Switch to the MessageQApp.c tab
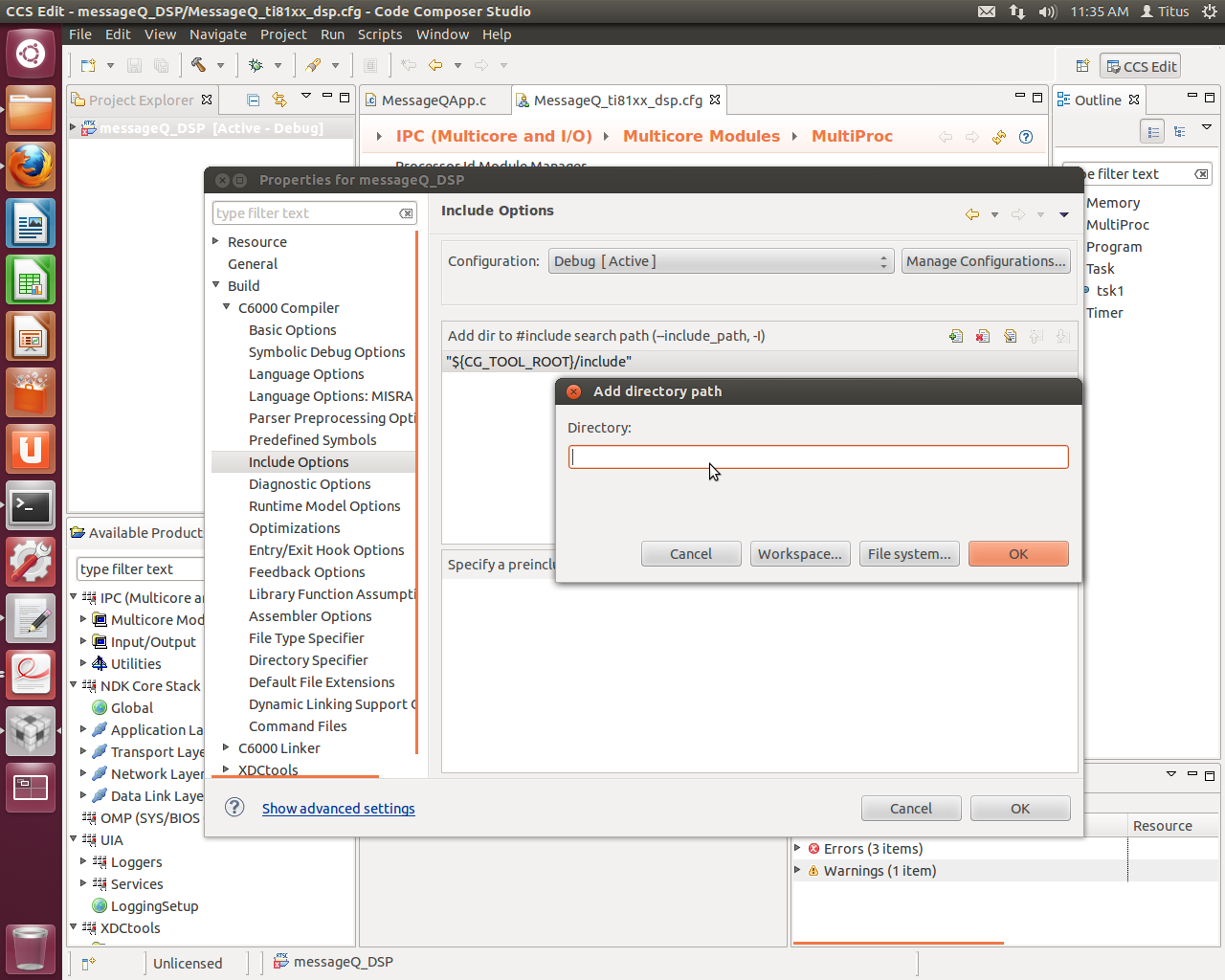 point(434,99)
